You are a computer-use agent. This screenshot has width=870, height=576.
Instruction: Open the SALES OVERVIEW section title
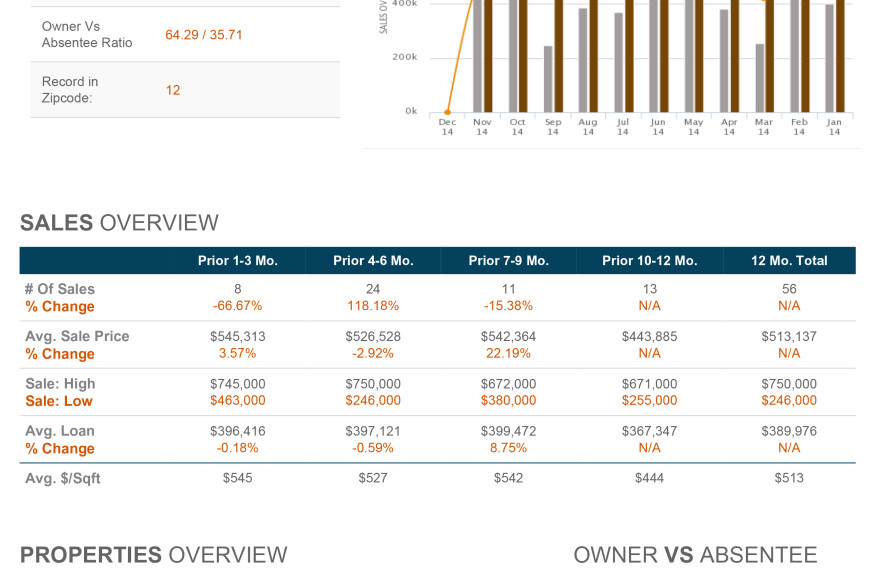pyautogui.click(x=120, y=223)
